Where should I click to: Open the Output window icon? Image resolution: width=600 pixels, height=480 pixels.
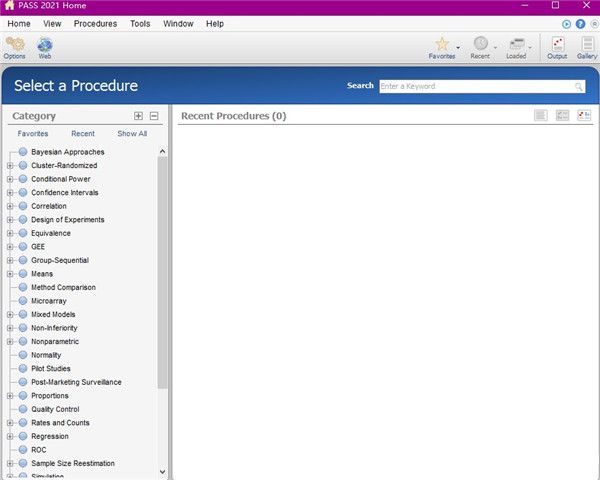click(557, 47)
